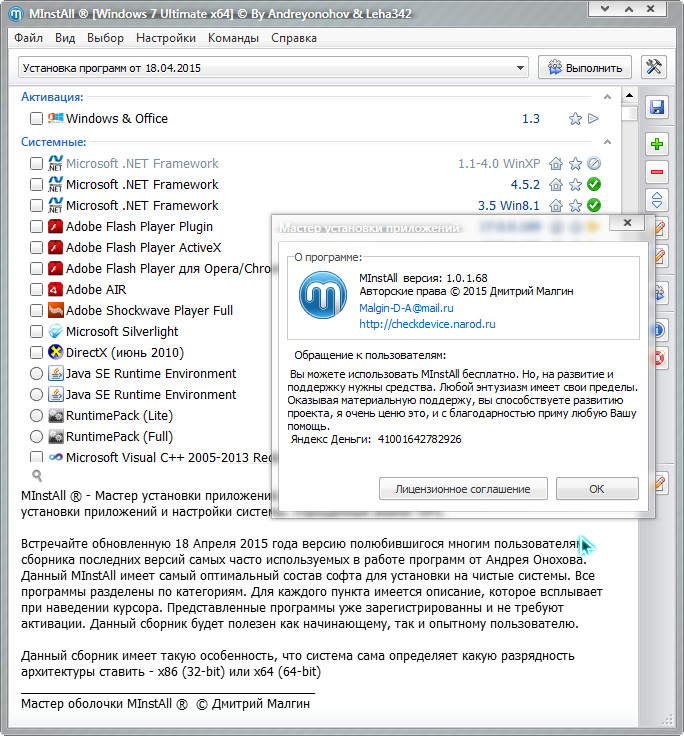Click the red minus remove icon
The image size is (684, 736).
[657, 172]
